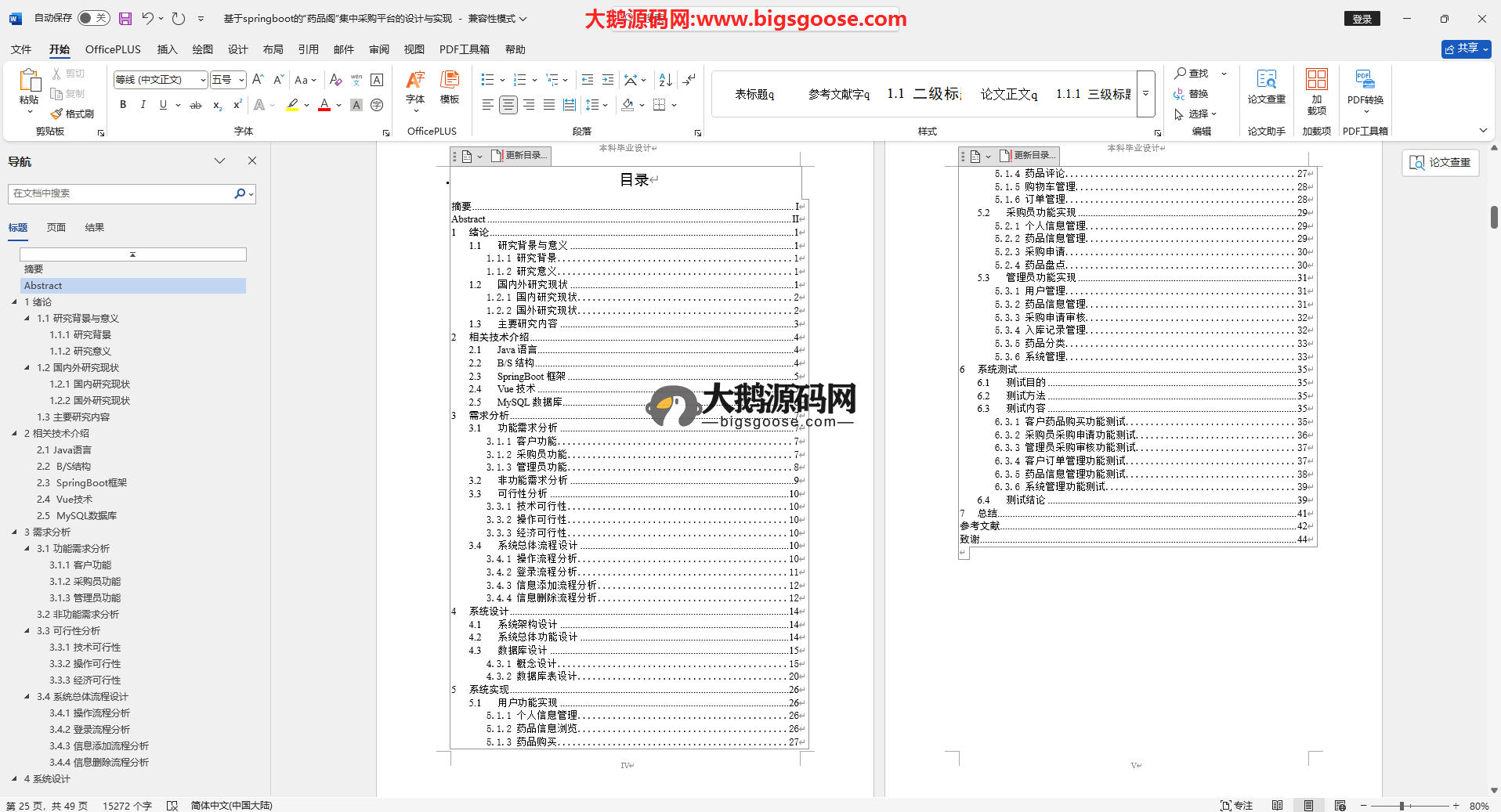Click the Format Painter (格式刷) icon
Viewport: 1501px width, 812px height.
point(72,114)
